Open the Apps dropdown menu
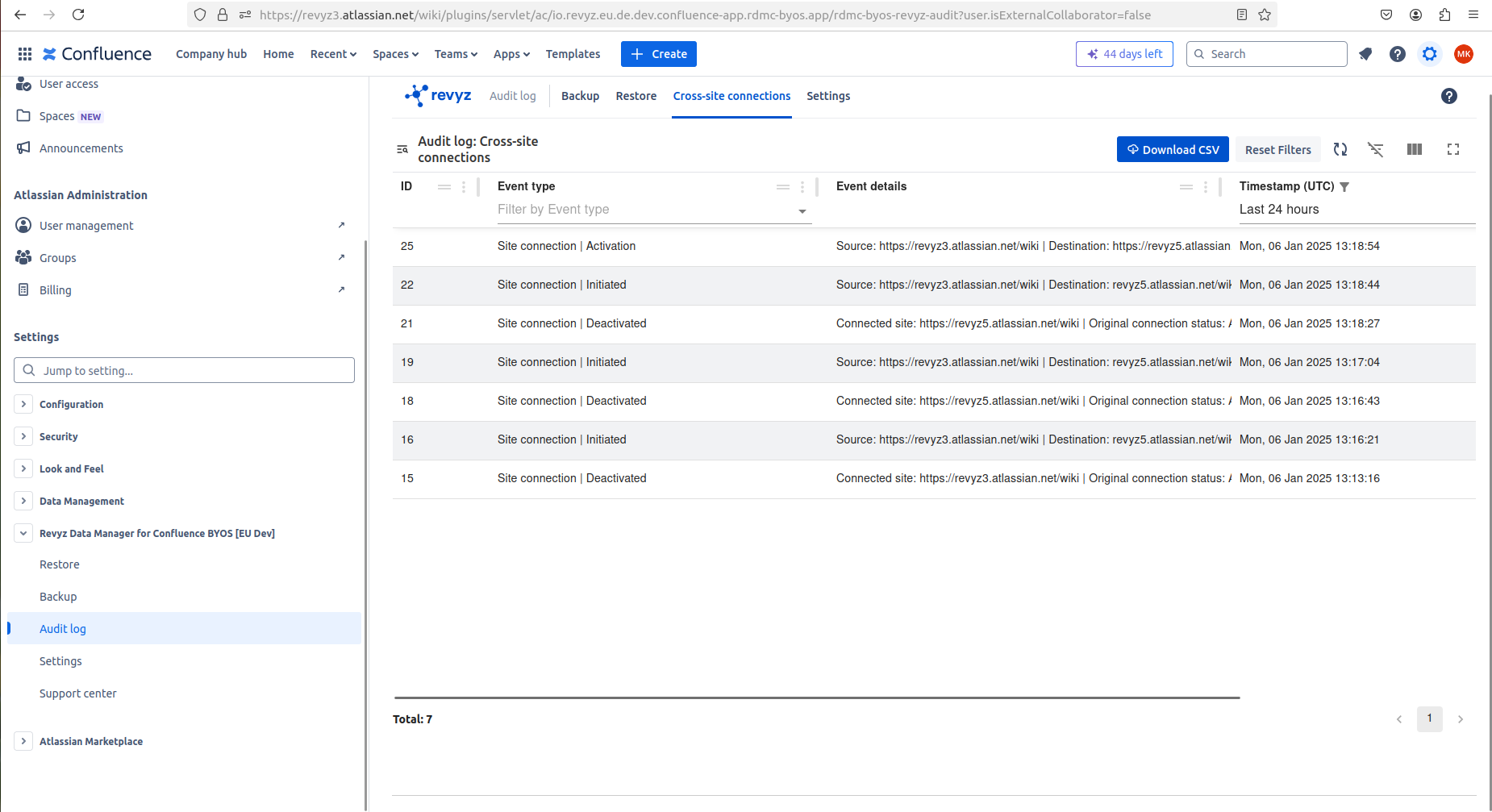The image size is (1492, 812). point(511,54)
